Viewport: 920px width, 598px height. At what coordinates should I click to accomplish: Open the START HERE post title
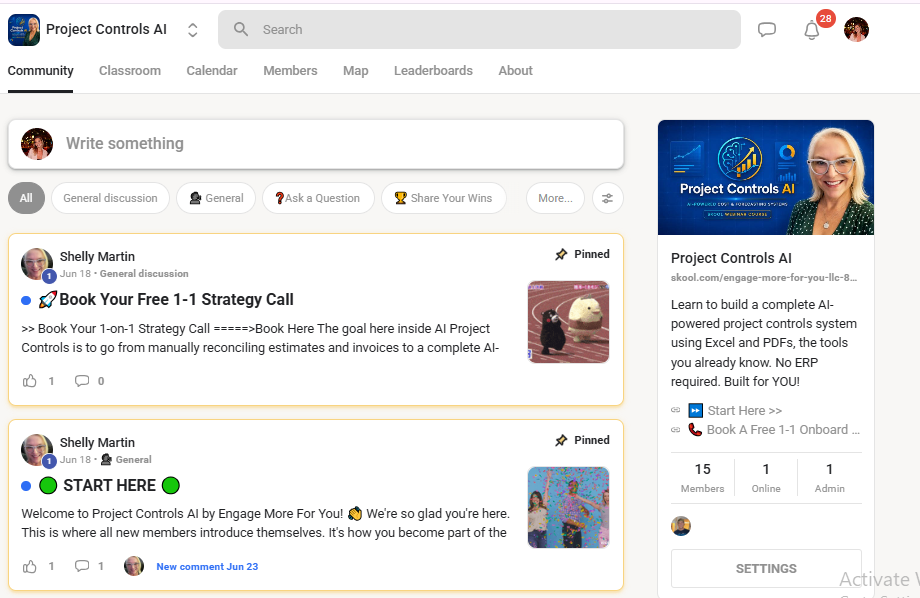point(109,485)
